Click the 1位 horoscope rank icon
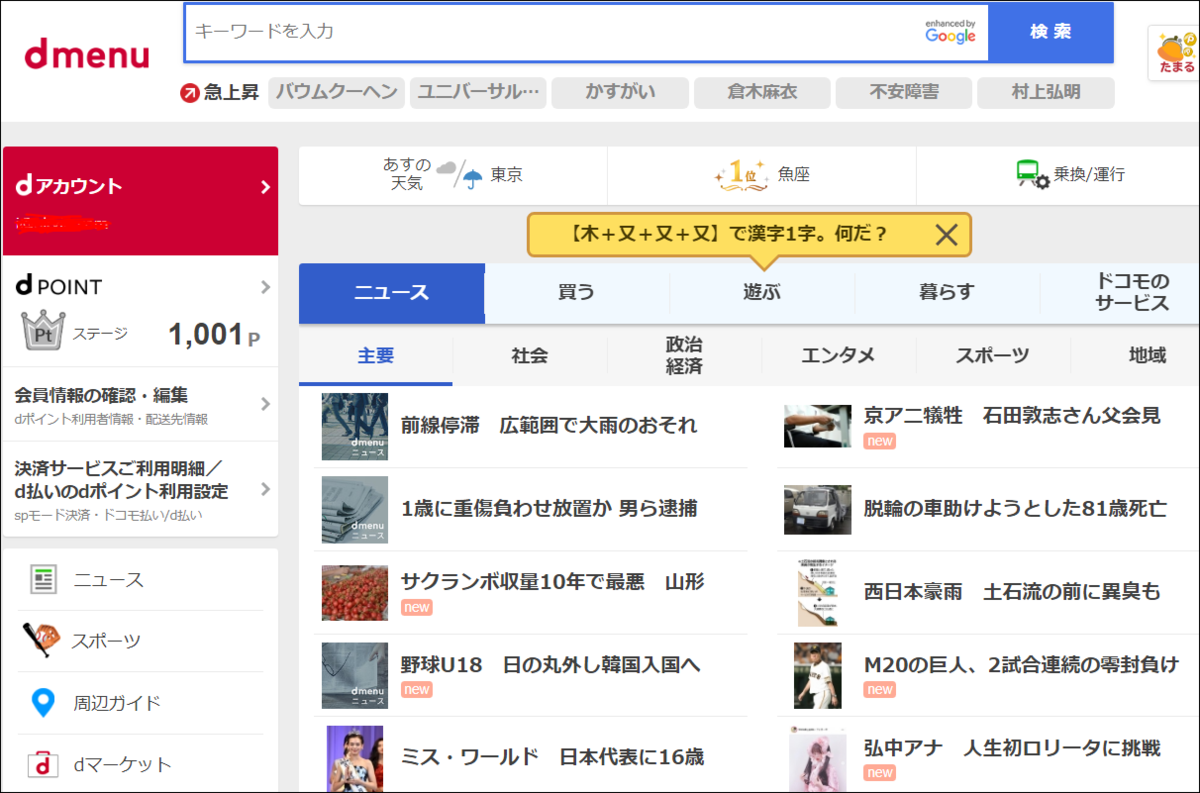Image resolution: width=1200 pixels, height=793 pixels. point(742,174)
